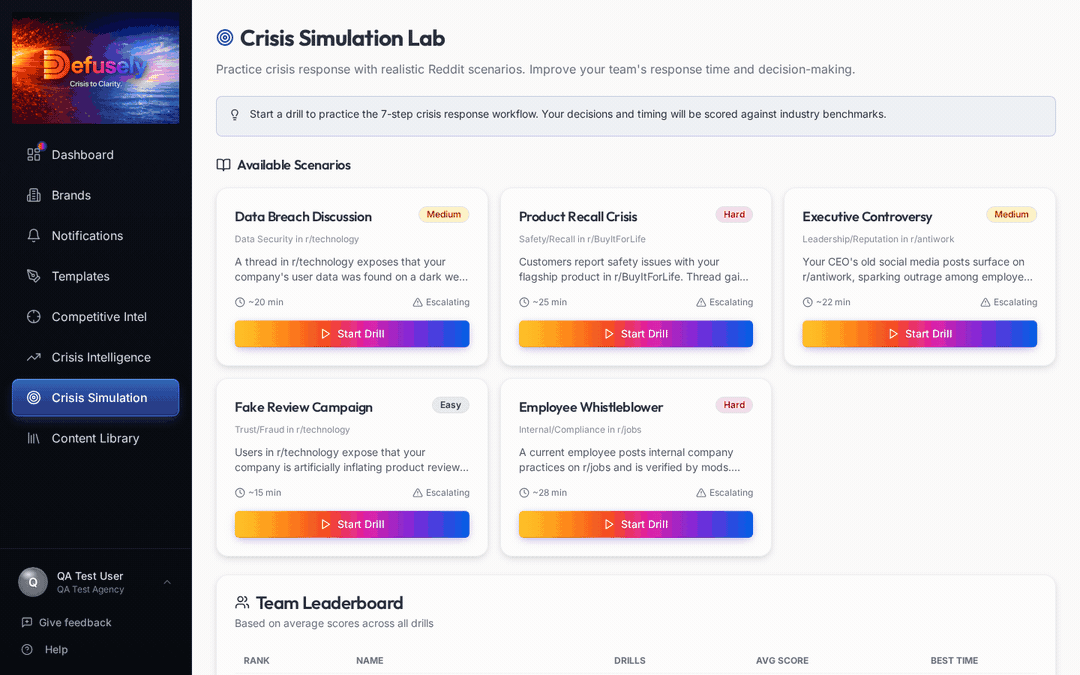Open the Content Library
The width and height of the screenshot is (1080, 675).
[x=94, y=438]
